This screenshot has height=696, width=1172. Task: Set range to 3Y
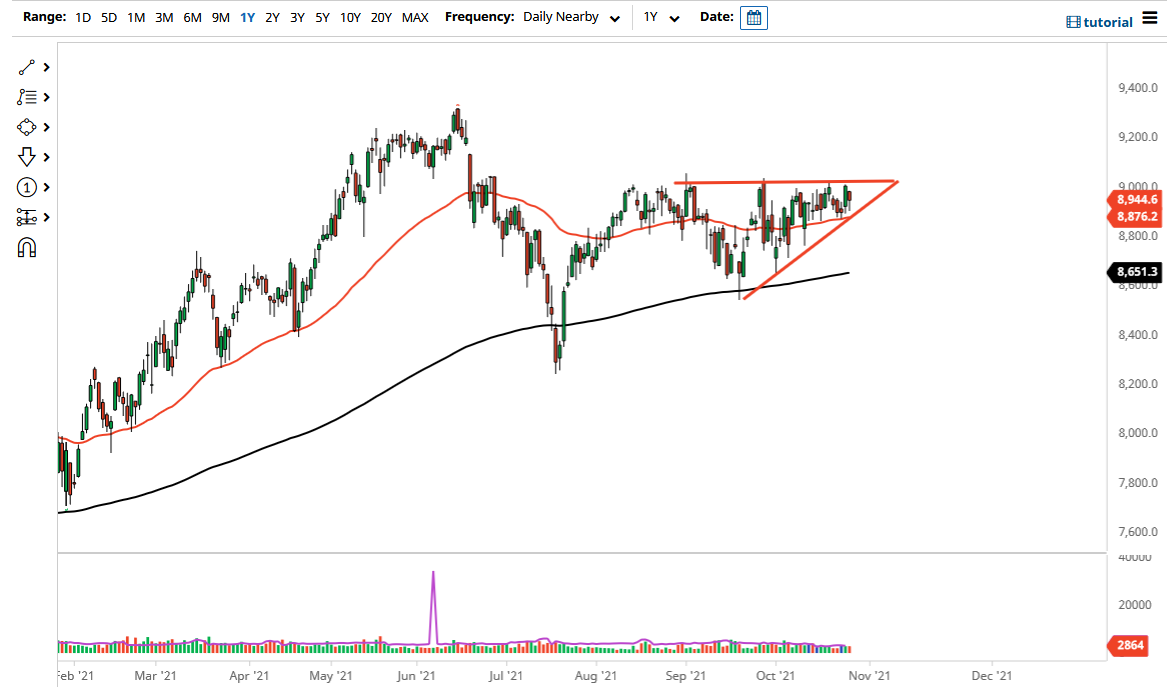pos(297,17)
